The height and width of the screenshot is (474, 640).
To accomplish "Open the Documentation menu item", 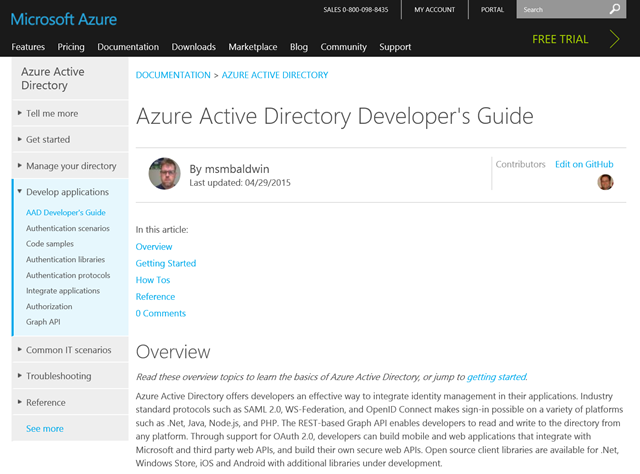I will 128,47.
